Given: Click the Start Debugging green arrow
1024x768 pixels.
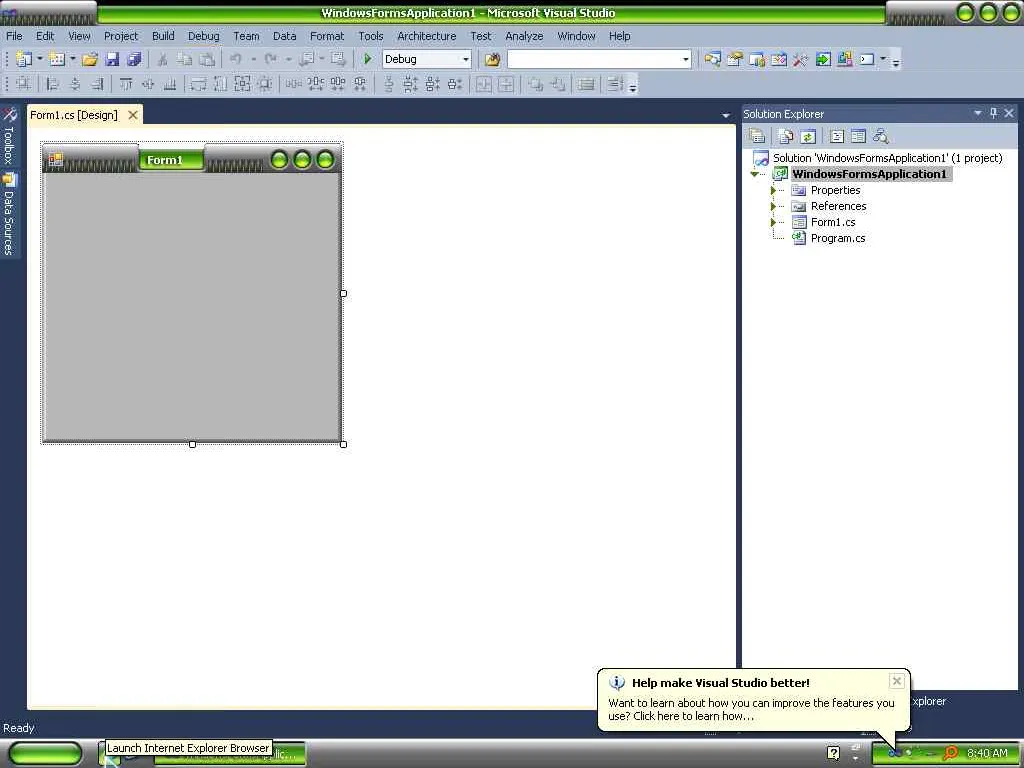Looking at the screenshot, I should coord(368,59).
